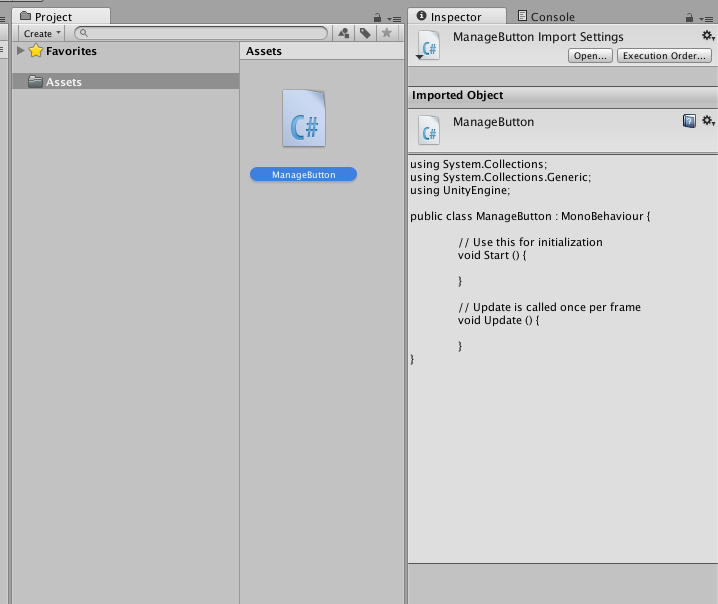Click the Project search field
This screenshot has height=604, width=718.
(x=201, y=33)
